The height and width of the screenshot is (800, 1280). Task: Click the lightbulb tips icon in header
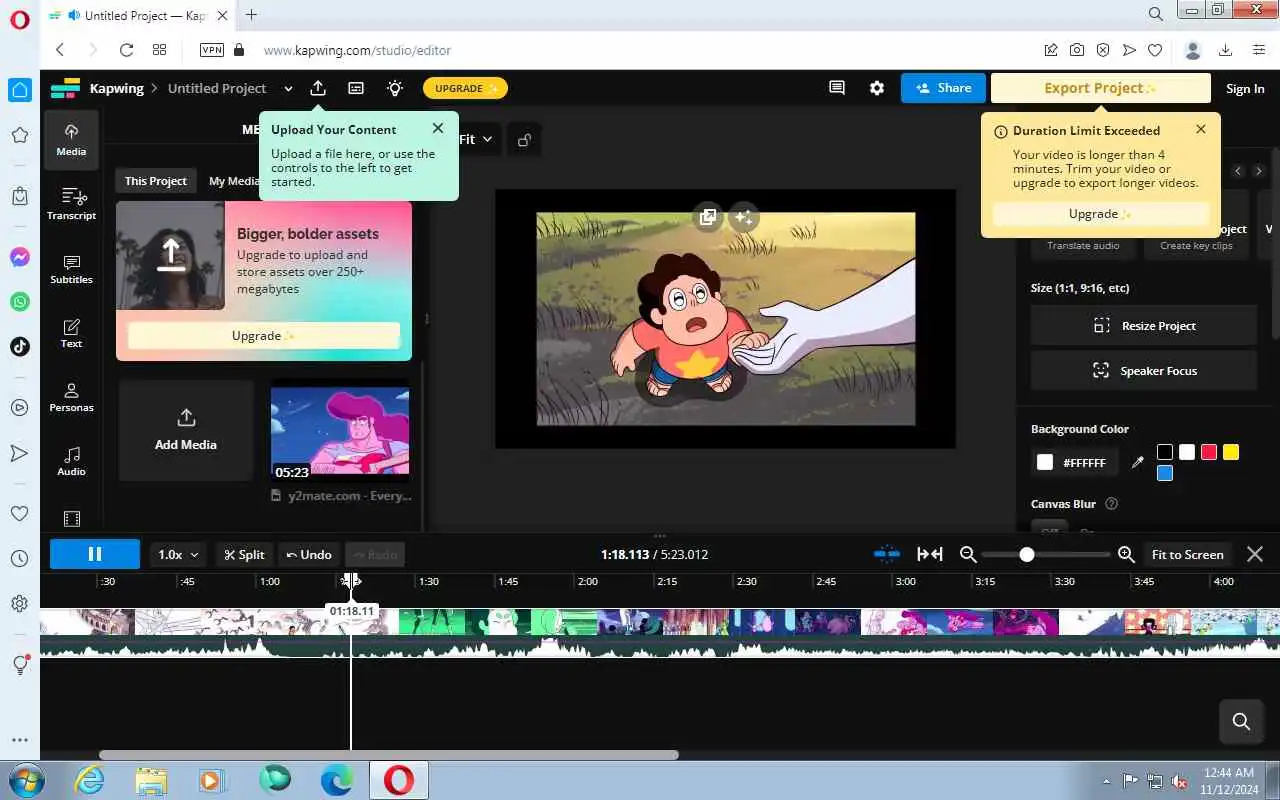tap(395, 88)
